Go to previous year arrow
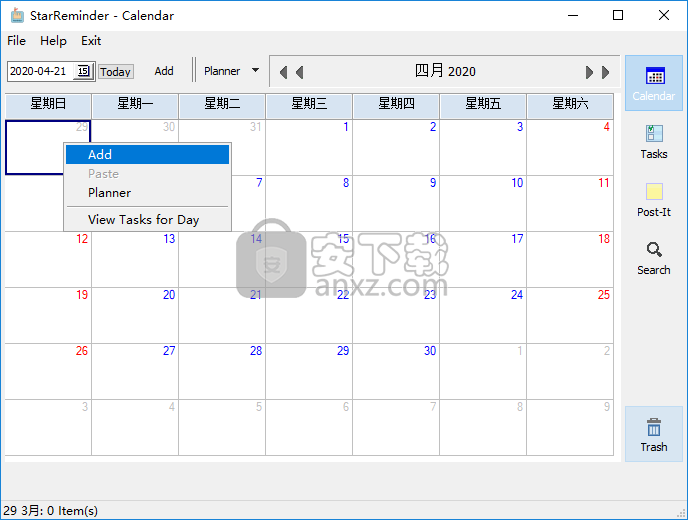Viewport: 688px width, 520px height. point(283,72)
